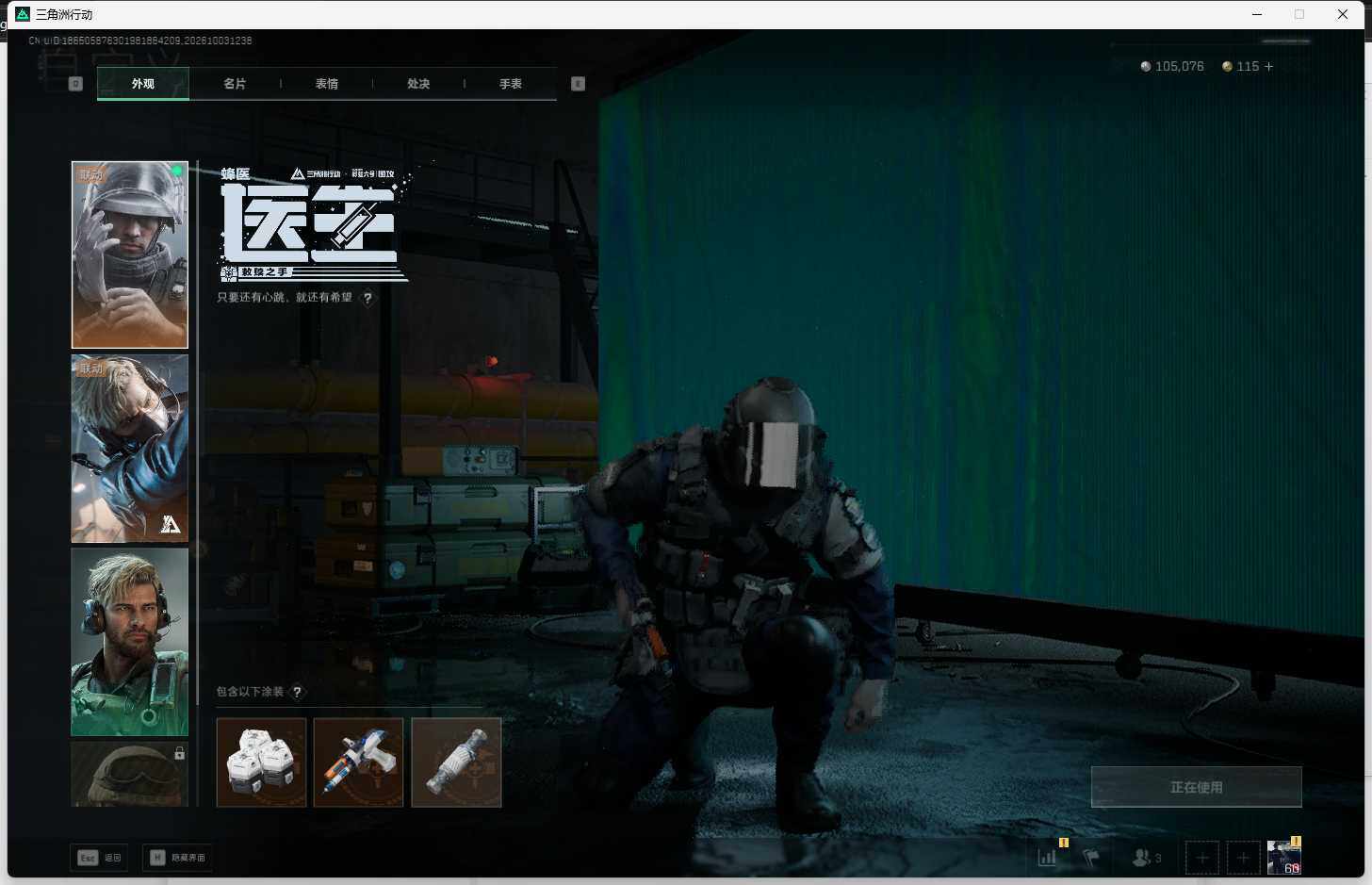
Task: Click the 隐藏界面 hide interface button
Action: 177,858
